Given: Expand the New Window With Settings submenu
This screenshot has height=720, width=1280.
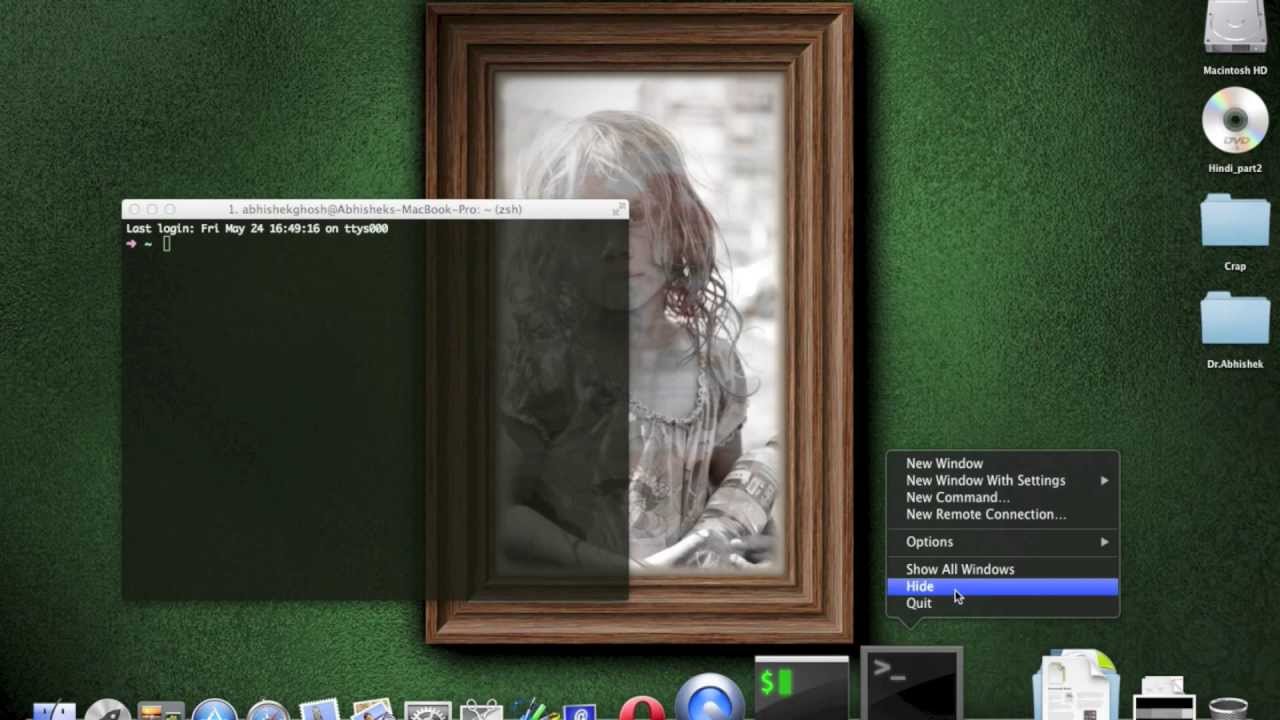Looking at the screenshot, I should [x=1003, y=480].
